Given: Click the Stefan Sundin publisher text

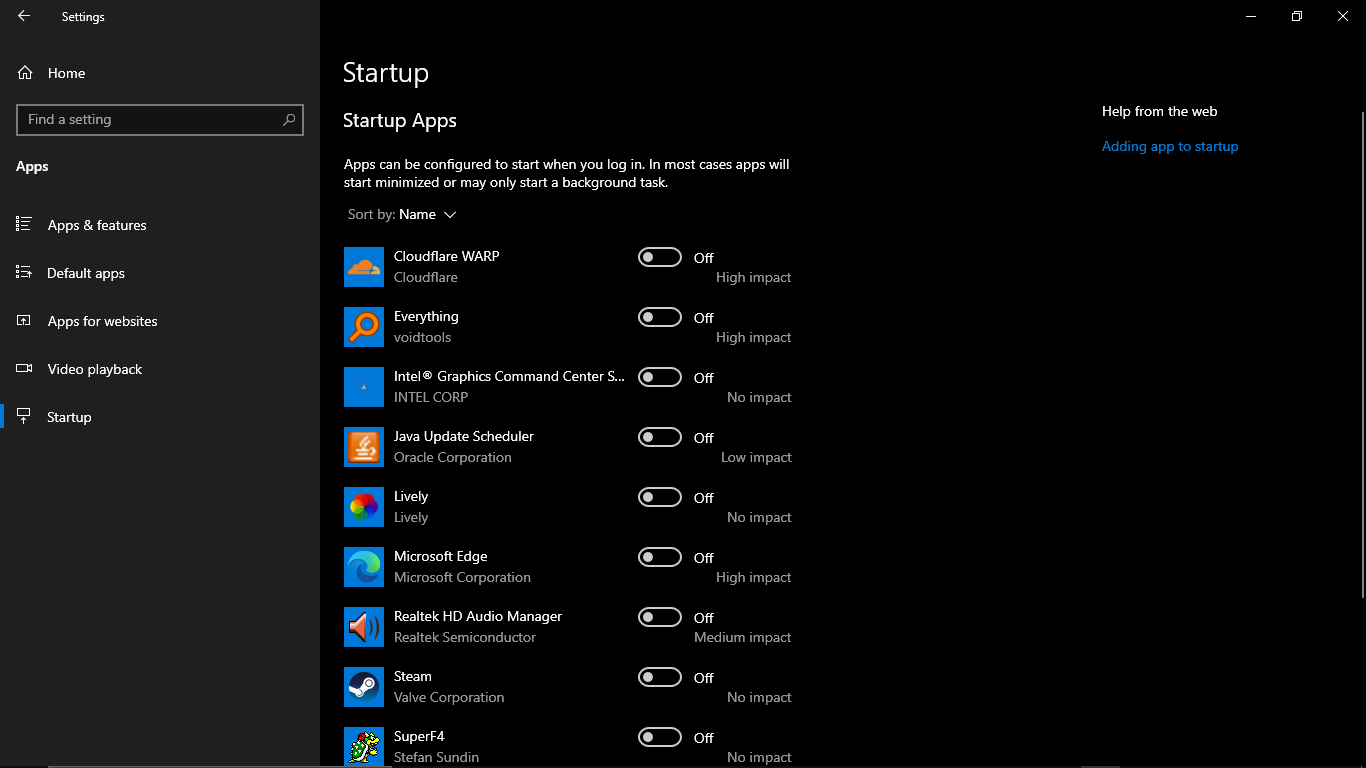Looking at the screenshot, I should tap(436, 757).
